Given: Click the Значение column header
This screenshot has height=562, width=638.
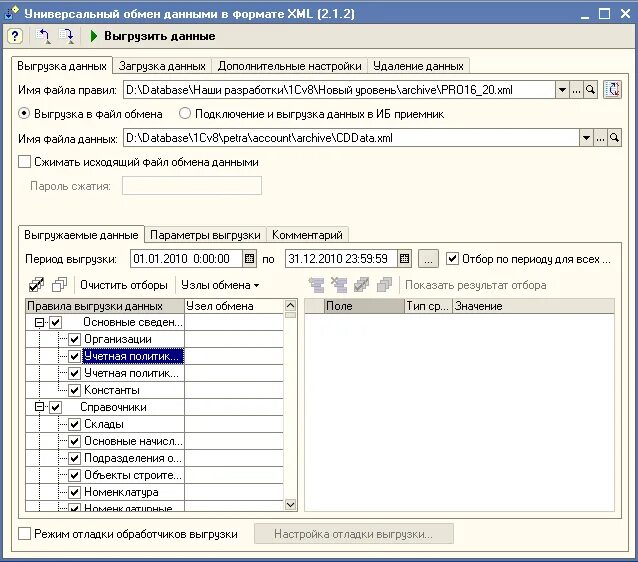Looking at the screenshot, I should (x=533, y=306).
